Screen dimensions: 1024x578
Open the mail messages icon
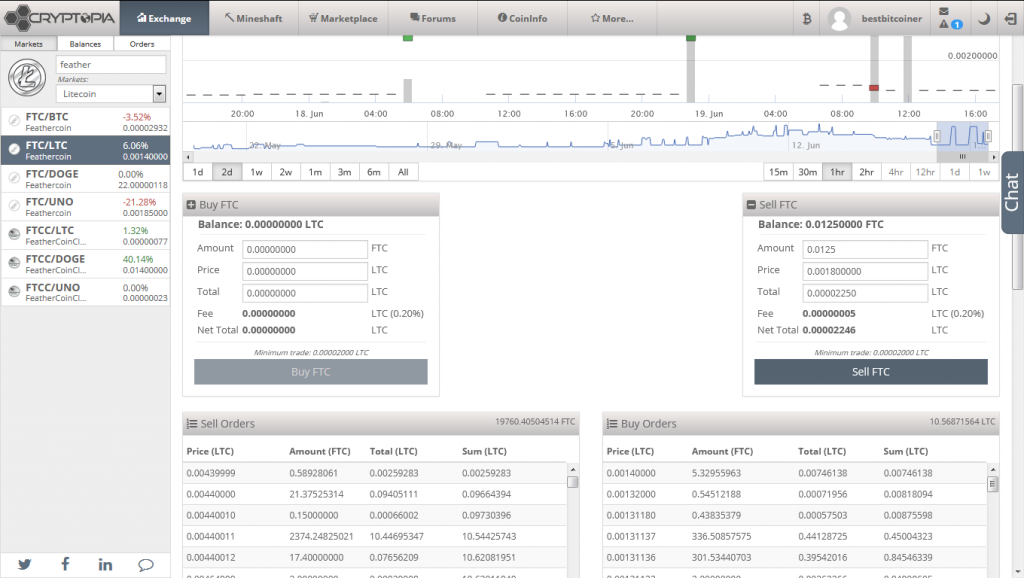tap(944, 11)
